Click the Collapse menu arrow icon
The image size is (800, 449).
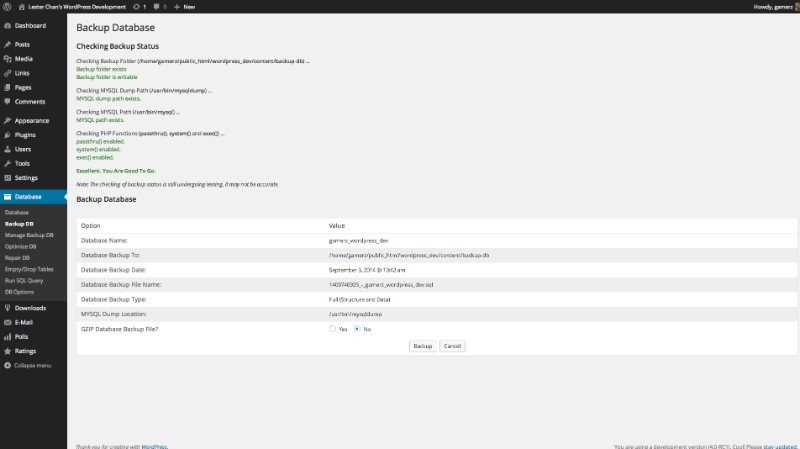[8, 365]
